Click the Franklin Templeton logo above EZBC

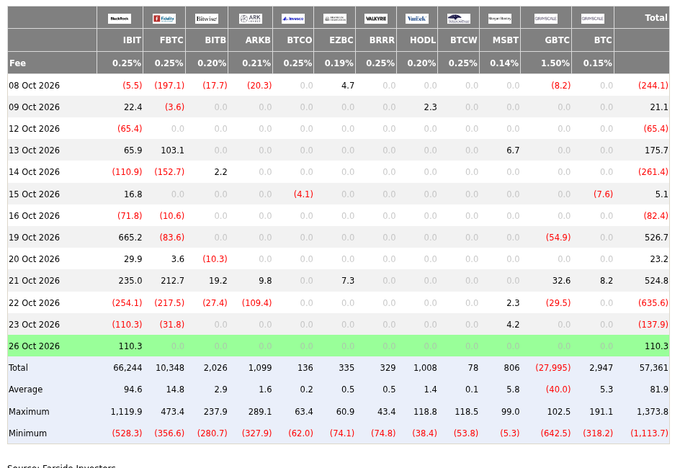click(335, 19)
